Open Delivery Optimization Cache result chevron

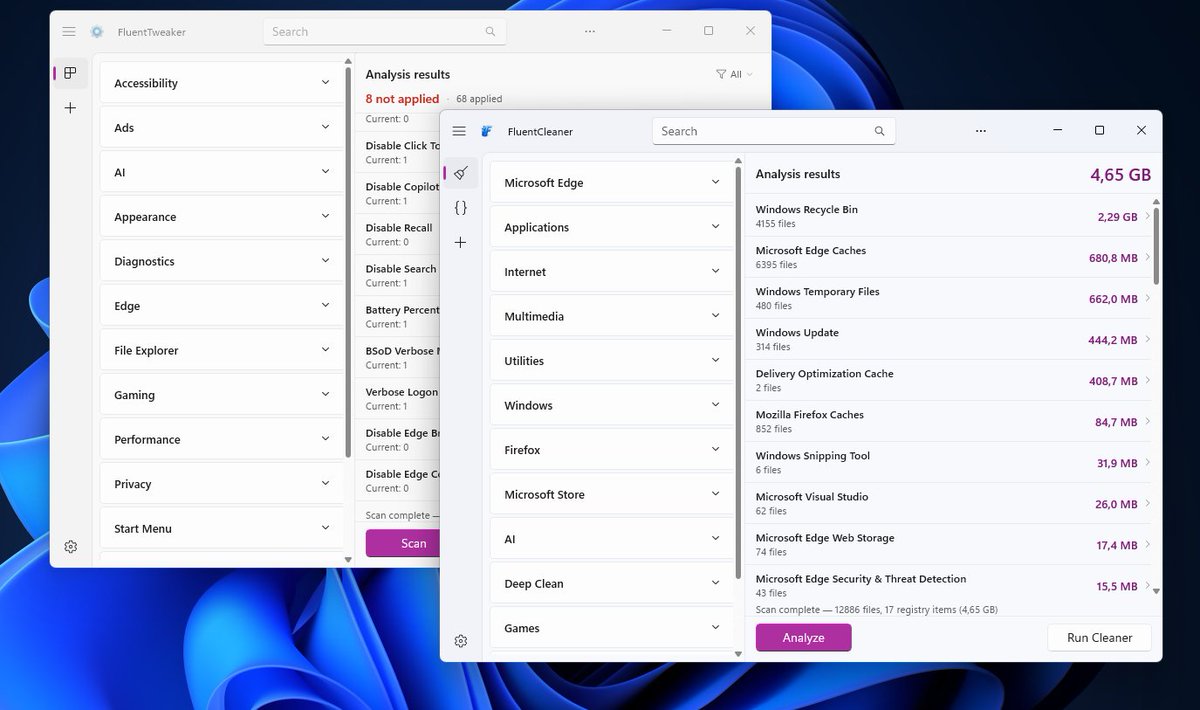tap(1147, 380)
